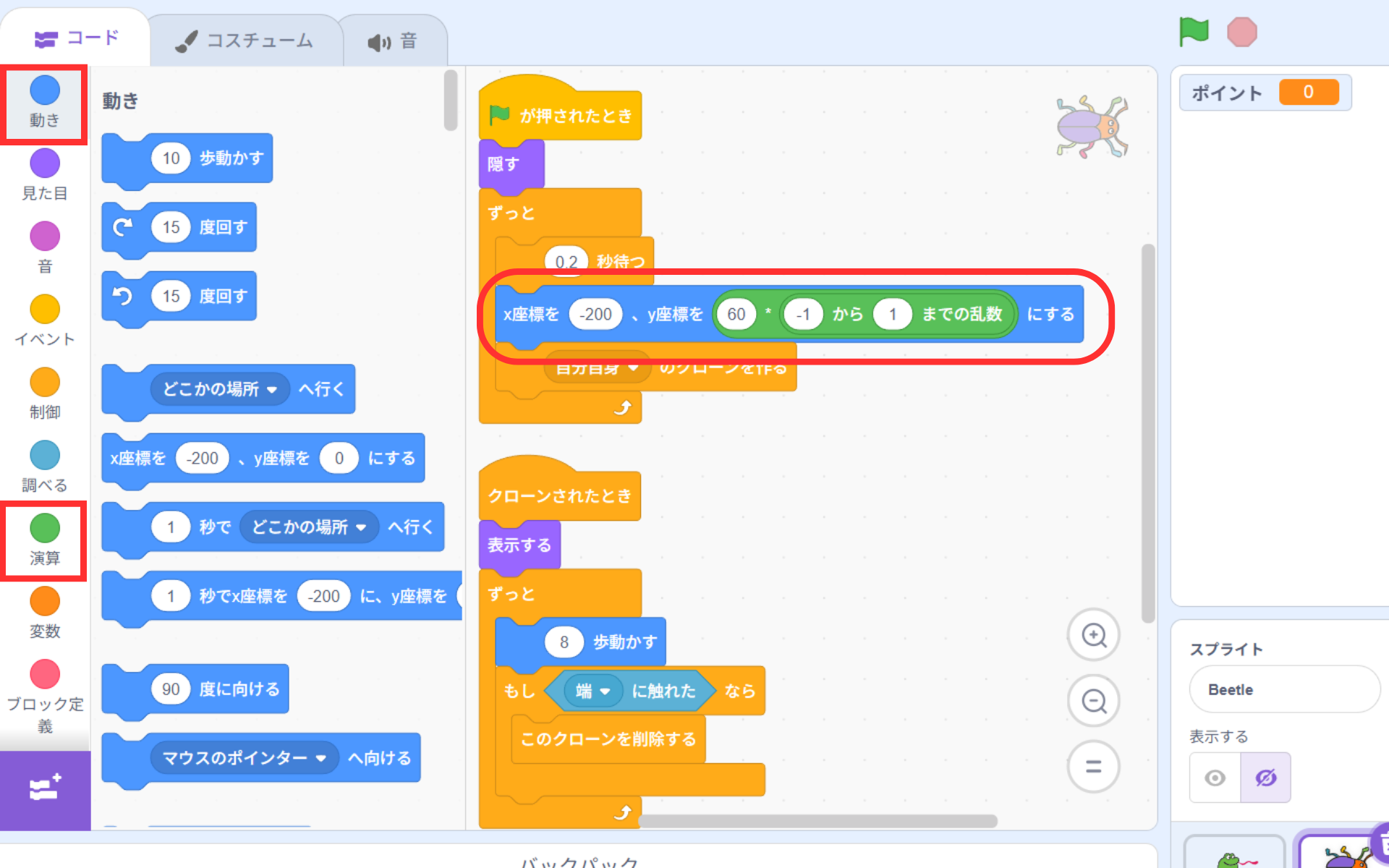Open the コード tab
Screen dimensions: 1389x868
(77, 38)
